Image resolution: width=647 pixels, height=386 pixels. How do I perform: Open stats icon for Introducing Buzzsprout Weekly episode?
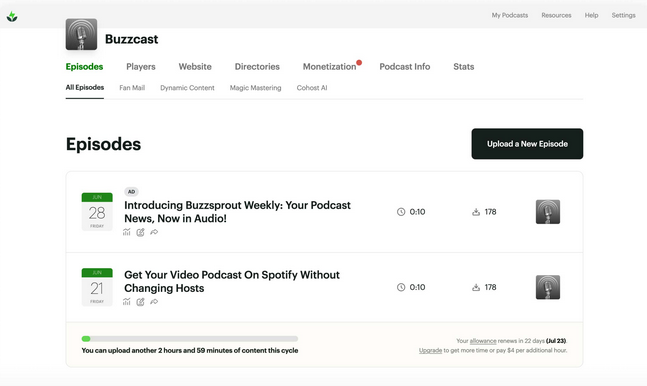click(x=127, y=232)
